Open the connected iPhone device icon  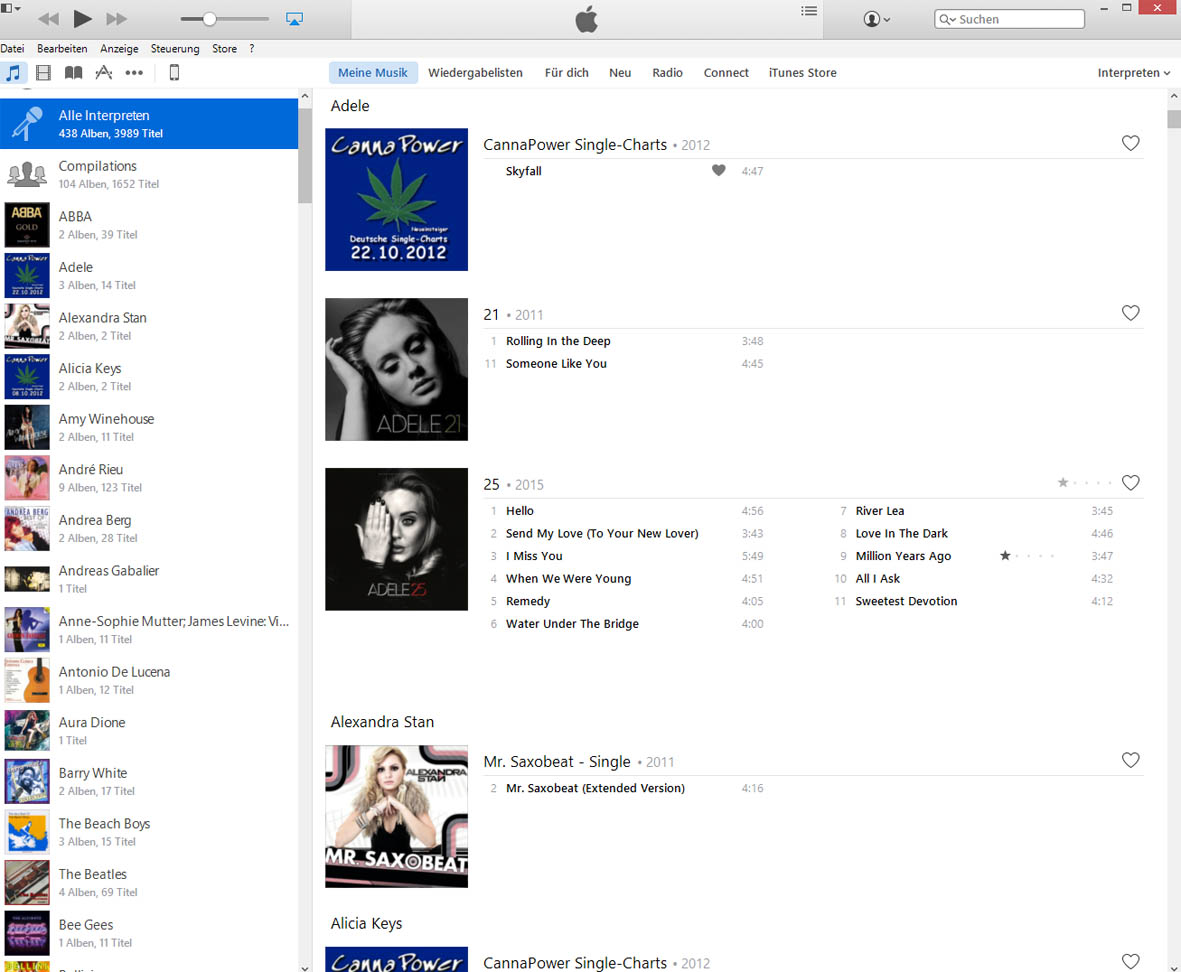pyautogui.click(x=174, y=72)
